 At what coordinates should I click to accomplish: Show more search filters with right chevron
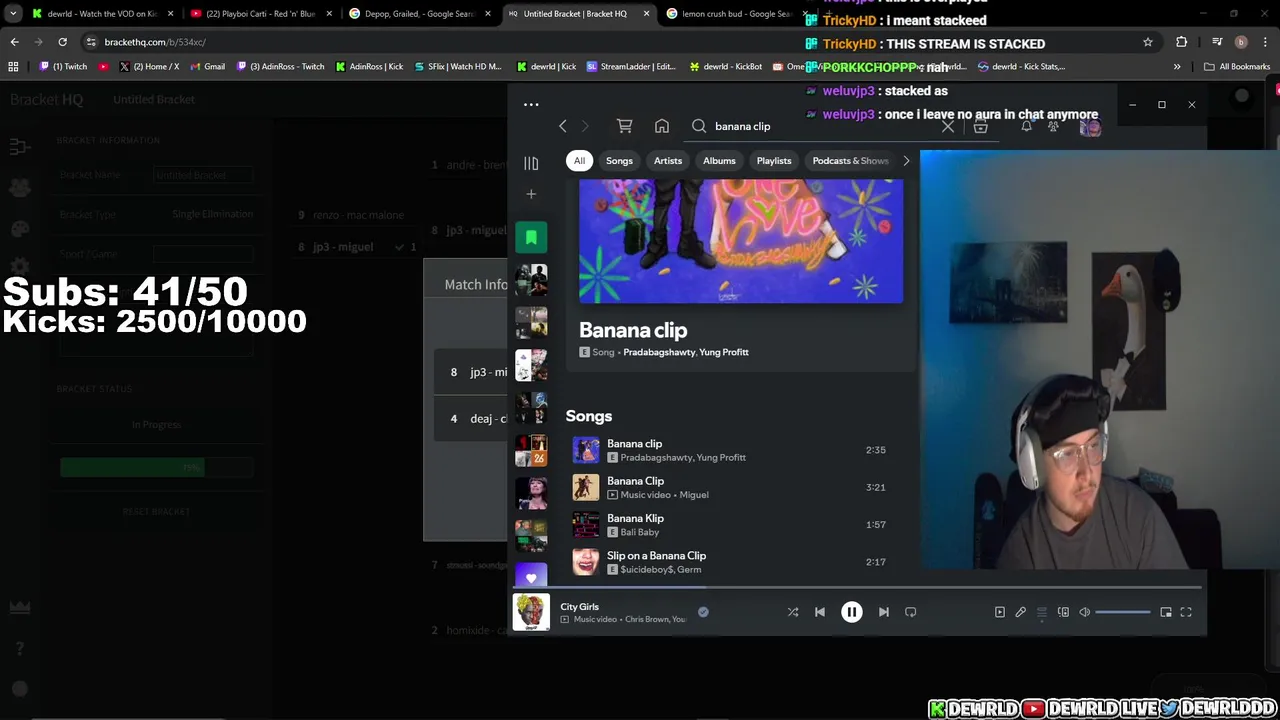point(906,161)
